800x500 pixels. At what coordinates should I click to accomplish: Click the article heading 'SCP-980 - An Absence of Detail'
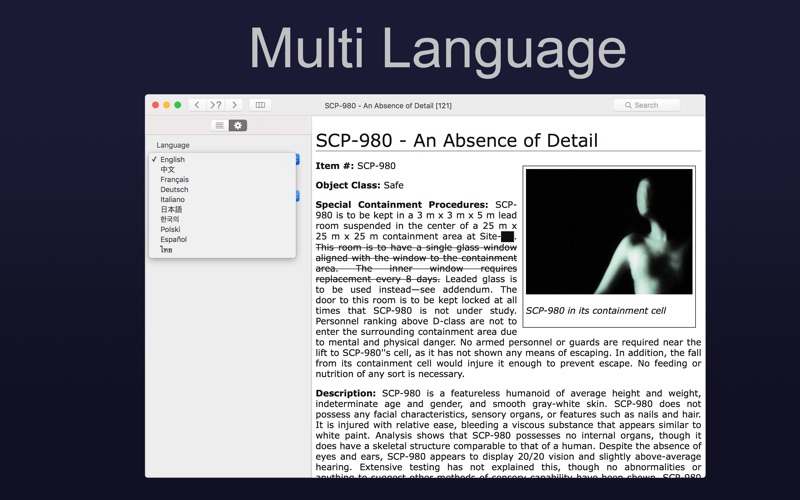pos(457,140)
